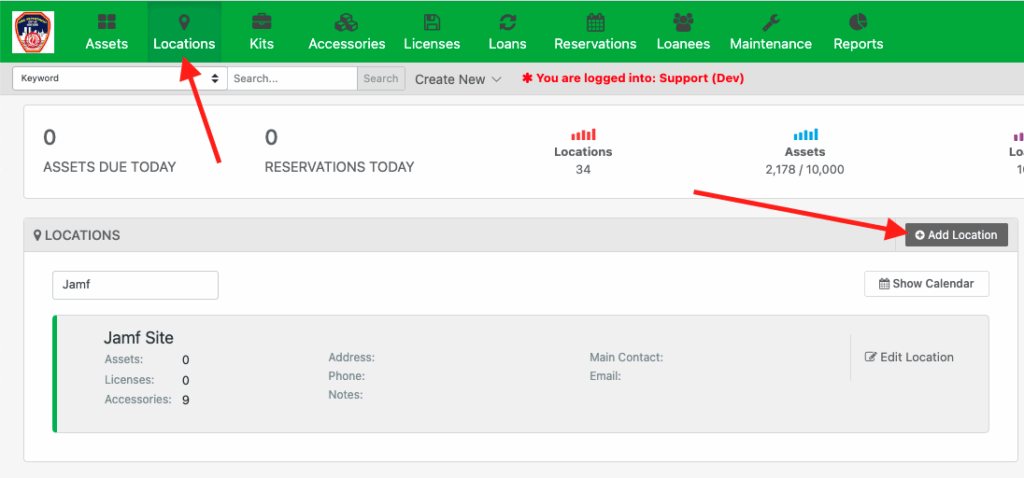
Task: Click the calendar icon in Show Calendar
Action: 884,284
